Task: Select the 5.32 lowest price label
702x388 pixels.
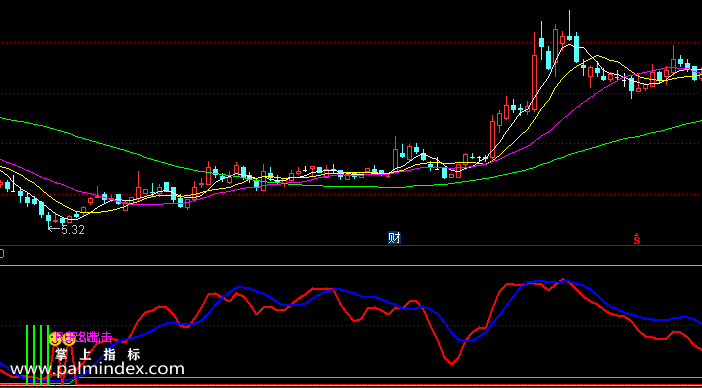Action: tap(73, 230)
